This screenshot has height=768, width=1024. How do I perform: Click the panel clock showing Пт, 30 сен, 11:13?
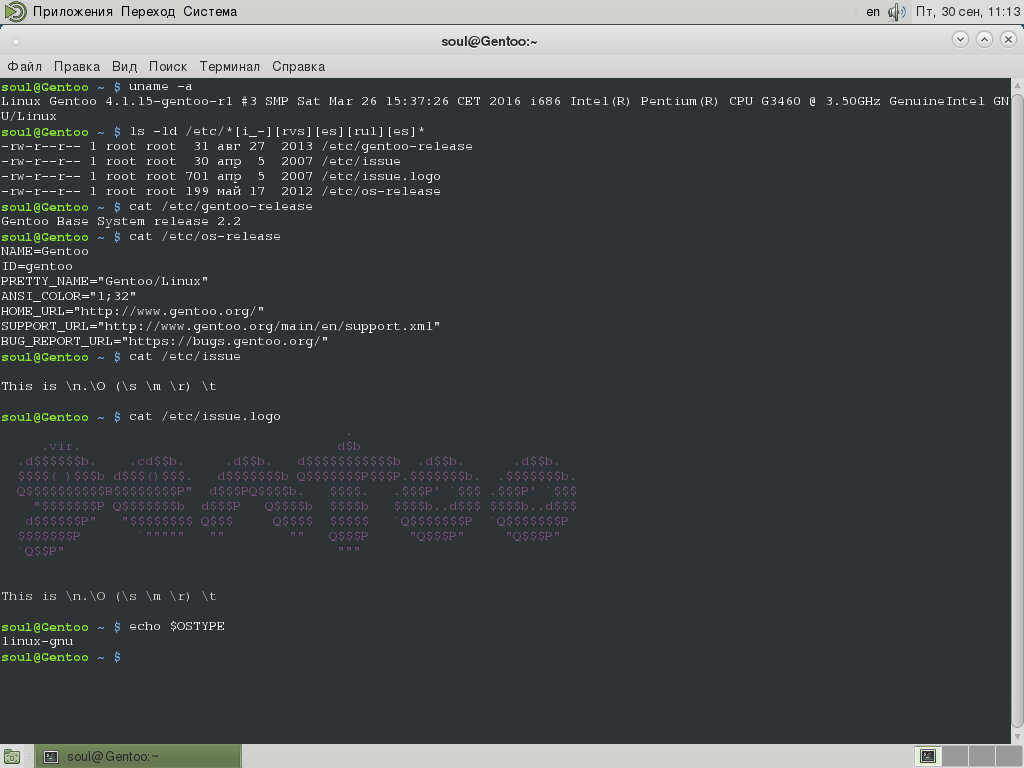[968, 12]
